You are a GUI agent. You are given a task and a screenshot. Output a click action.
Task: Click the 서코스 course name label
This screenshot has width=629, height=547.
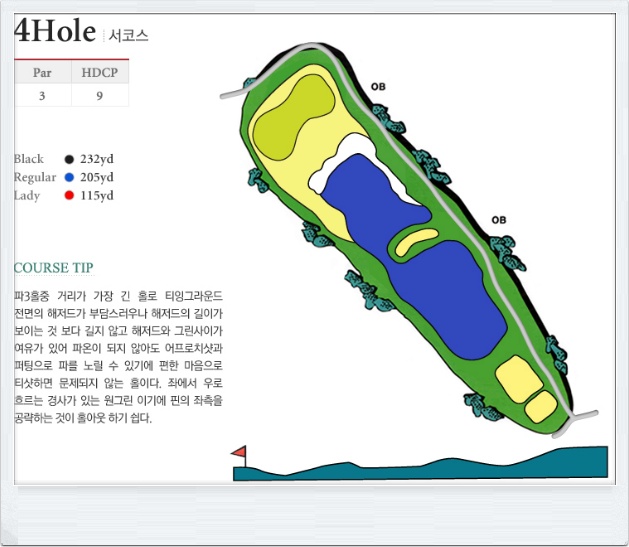[128, 36]
